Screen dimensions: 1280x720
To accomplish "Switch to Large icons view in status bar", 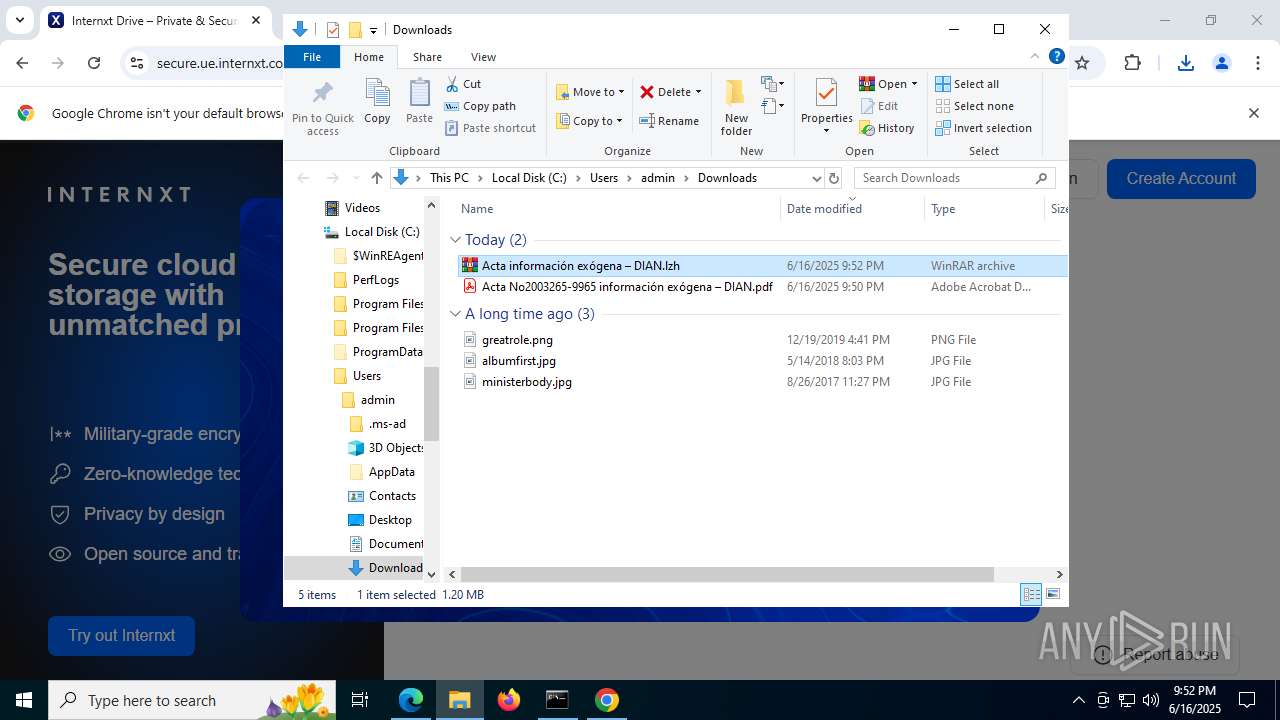I will (1053, 595).
